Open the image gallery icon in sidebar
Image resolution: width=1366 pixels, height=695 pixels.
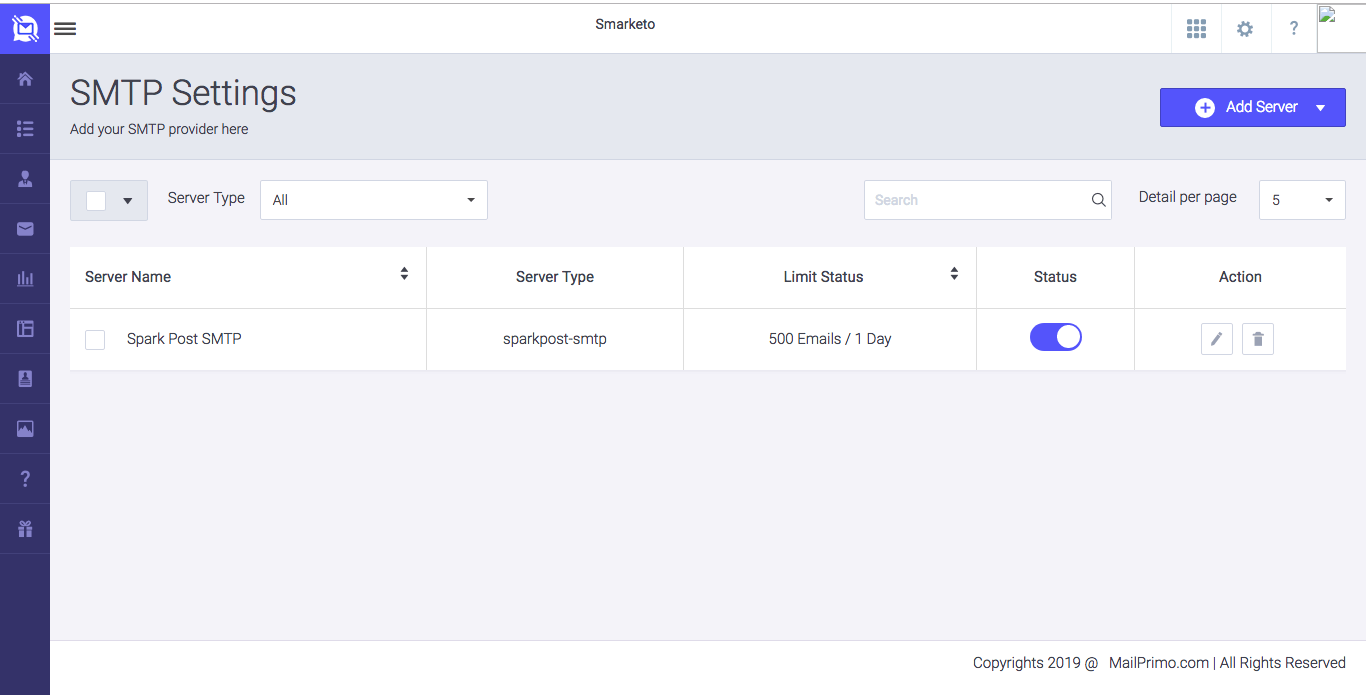pyautogui.click(x=25, y=429)
